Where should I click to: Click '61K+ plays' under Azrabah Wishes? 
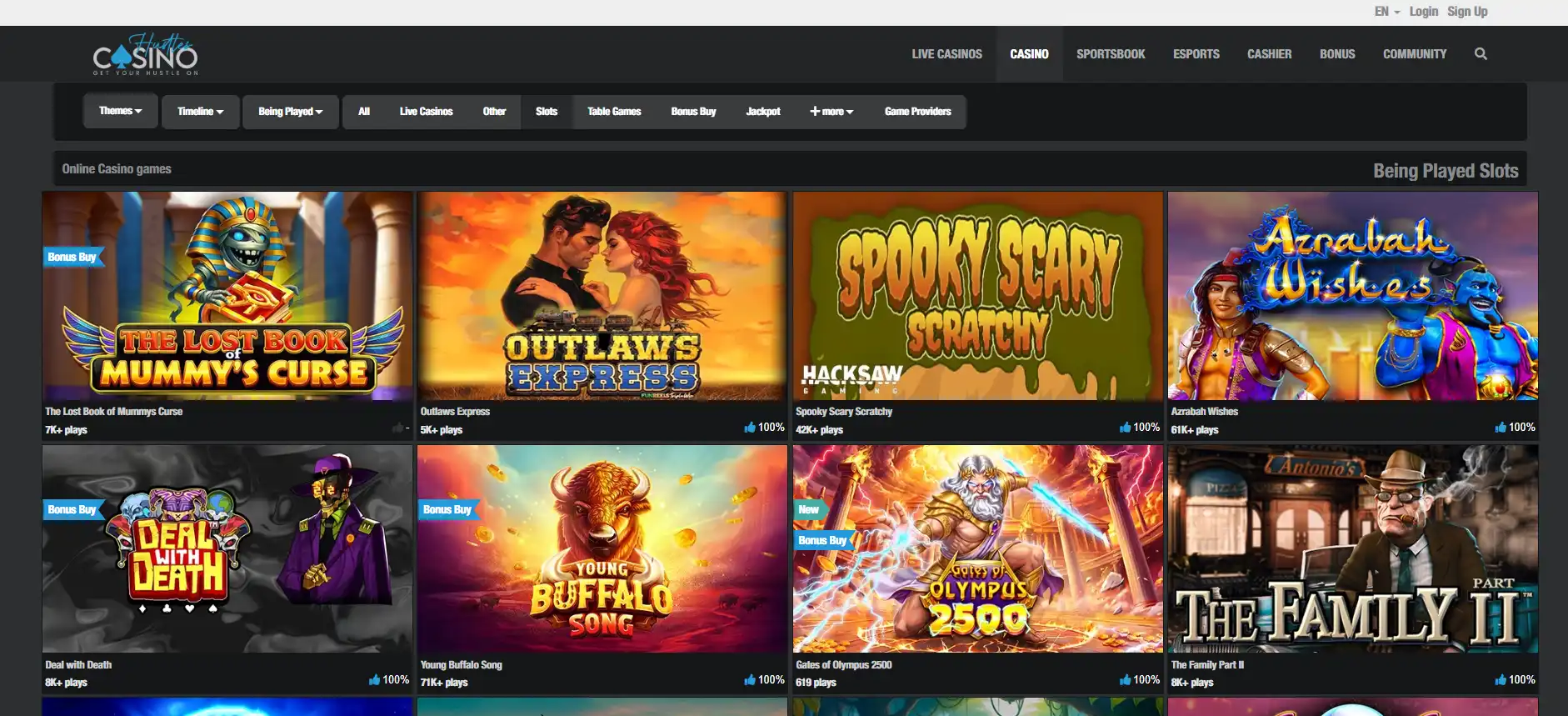tap(1195, 430)
